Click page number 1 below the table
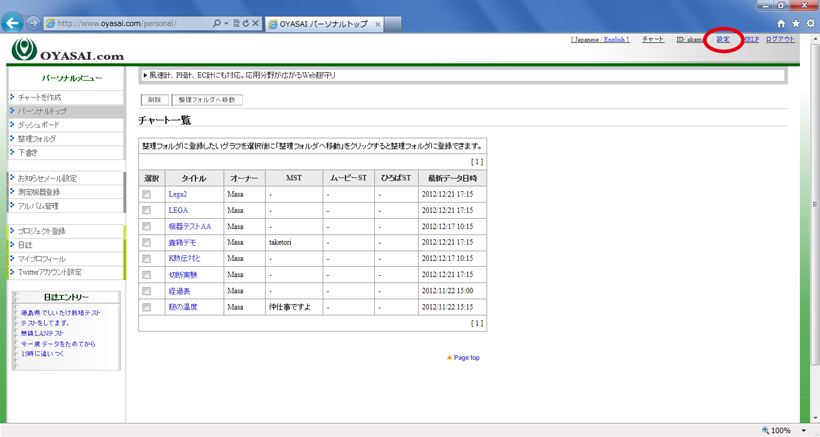This screenshot has height=437, width=820. [476, 324]
